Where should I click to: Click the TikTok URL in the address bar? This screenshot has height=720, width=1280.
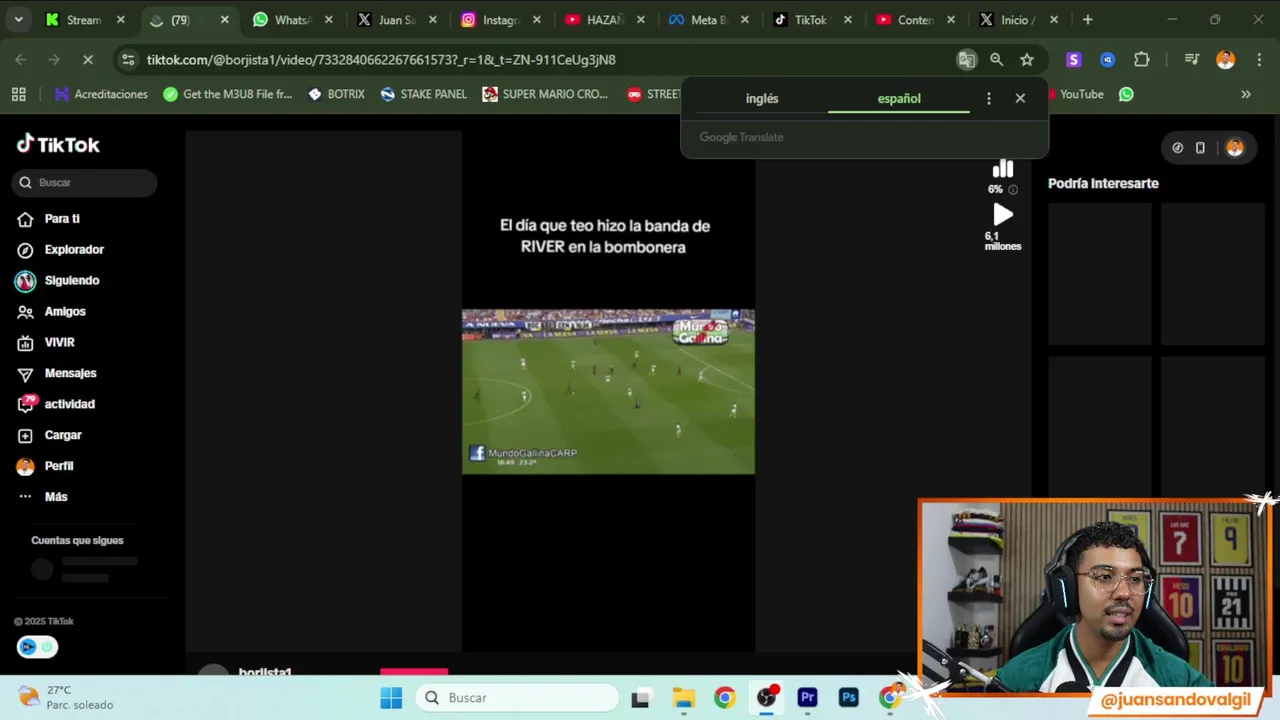381,60
